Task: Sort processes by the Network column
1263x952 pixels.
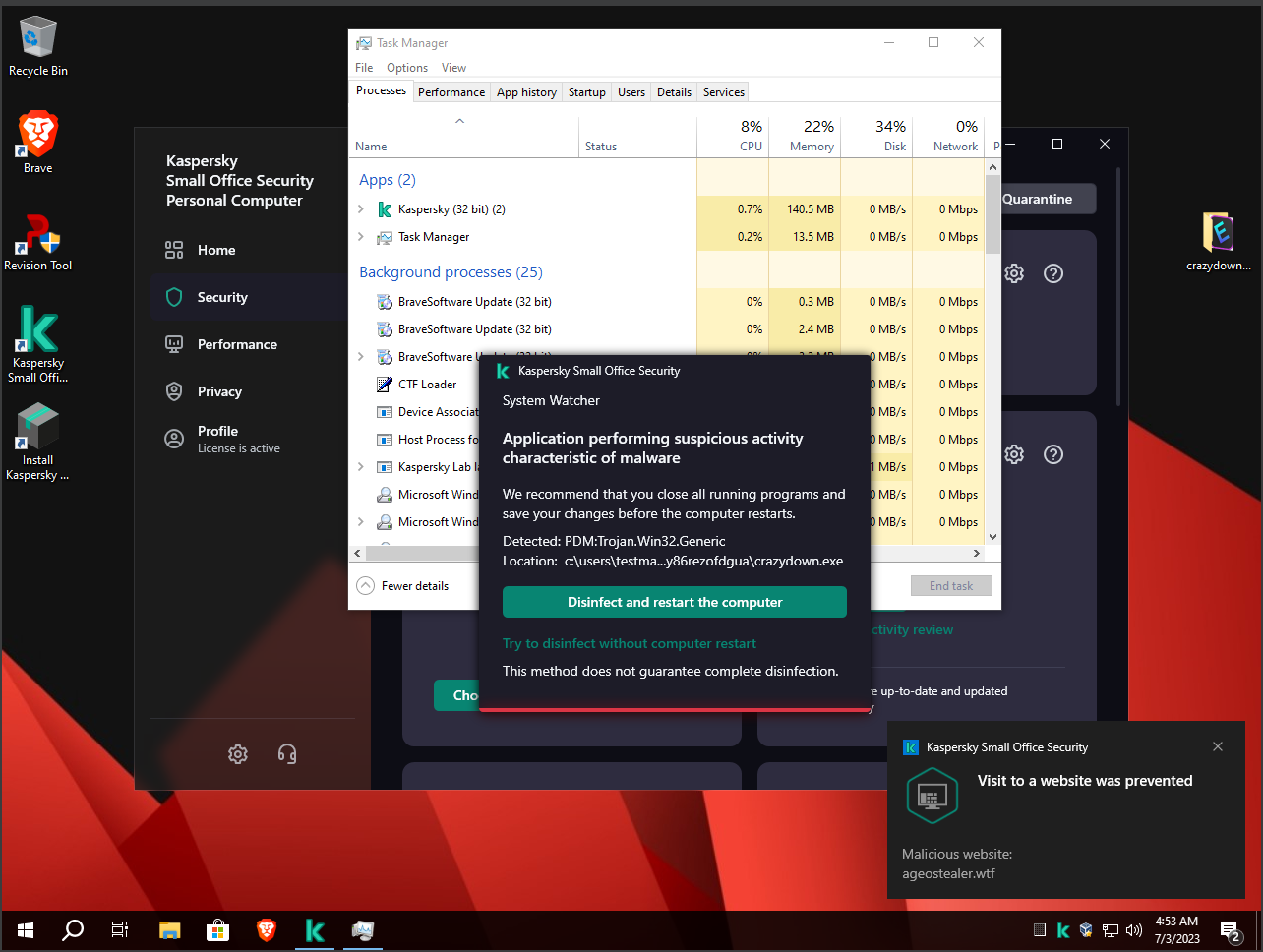Action: click(948, 137)
